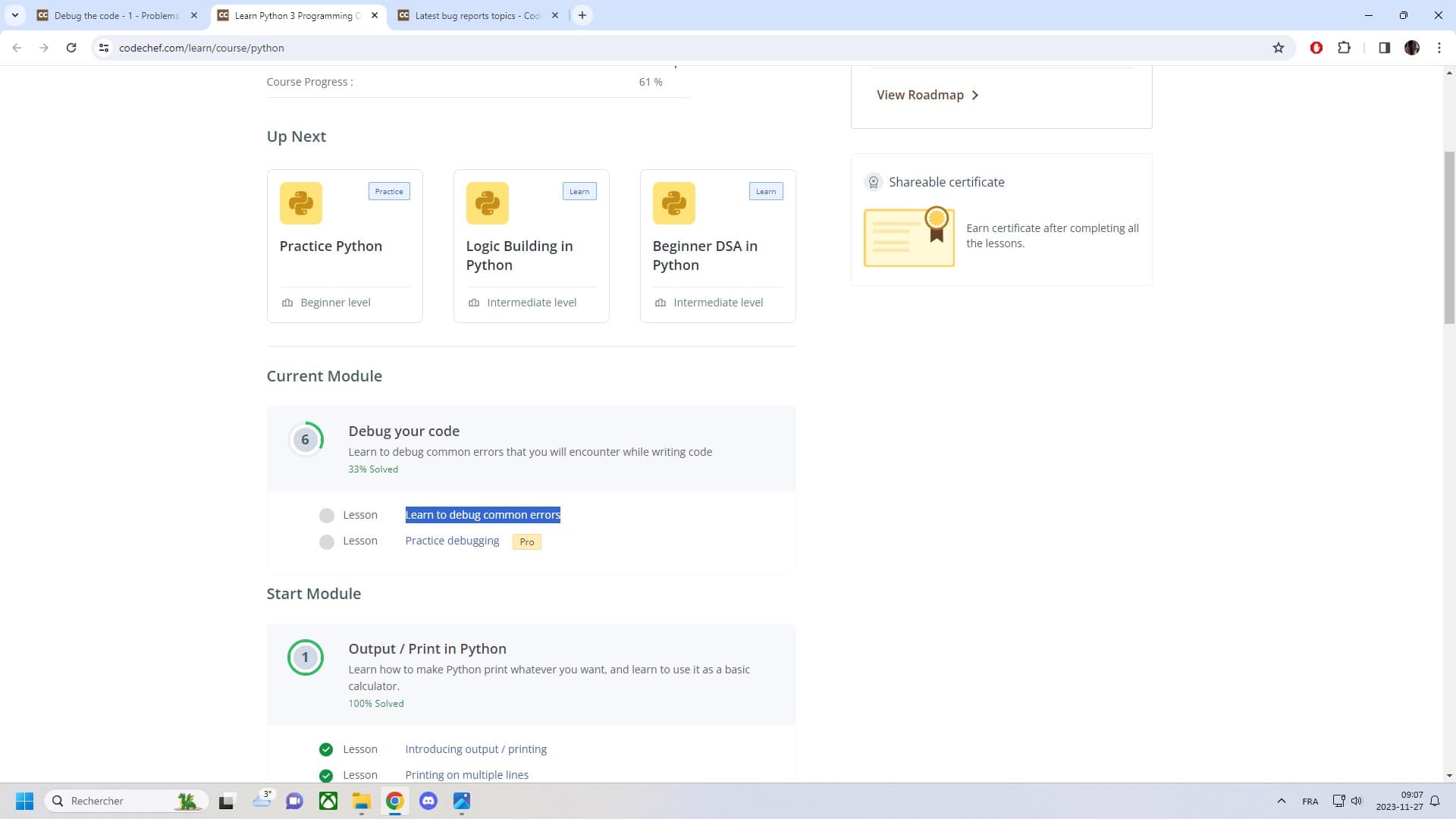Open the Practice debugging lesson link

coord(451,540)
